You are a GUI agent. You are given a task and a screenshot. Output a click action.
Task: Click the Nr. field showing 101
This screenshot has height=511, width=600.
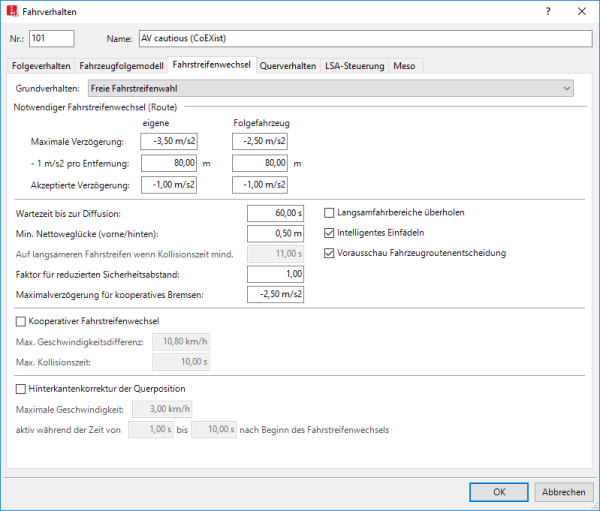pos(52,38)
